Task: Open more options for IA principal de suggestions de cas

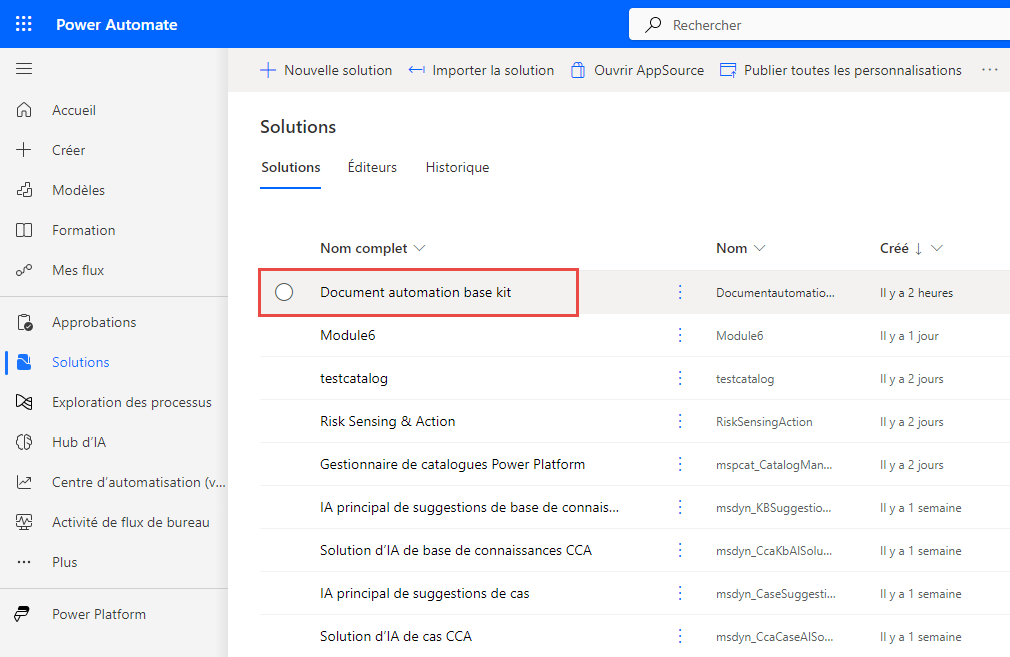Action: (x=680, y=593)
